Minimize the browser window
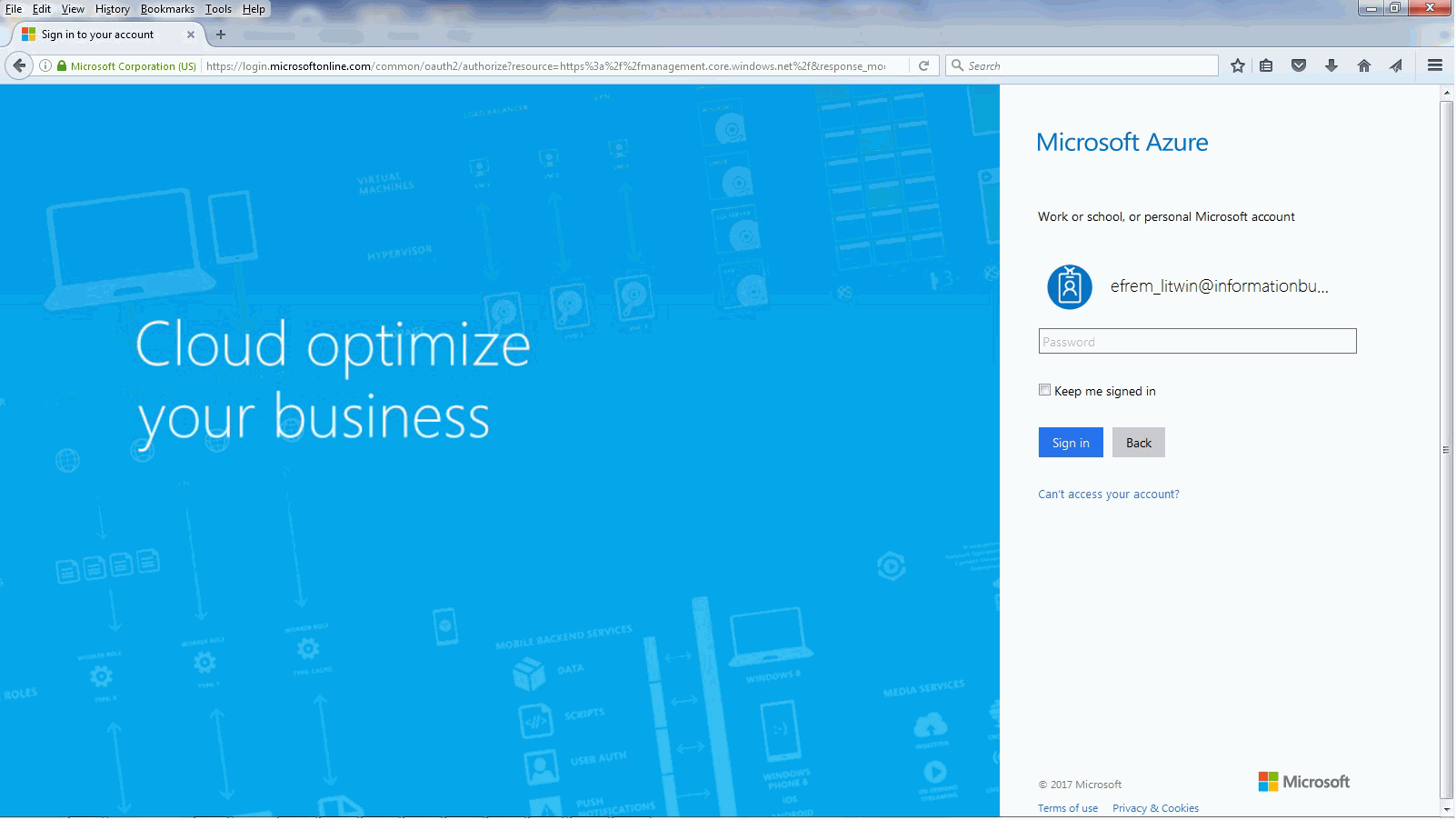Viewport: 1456px width, 820px height. (1371, 8)
